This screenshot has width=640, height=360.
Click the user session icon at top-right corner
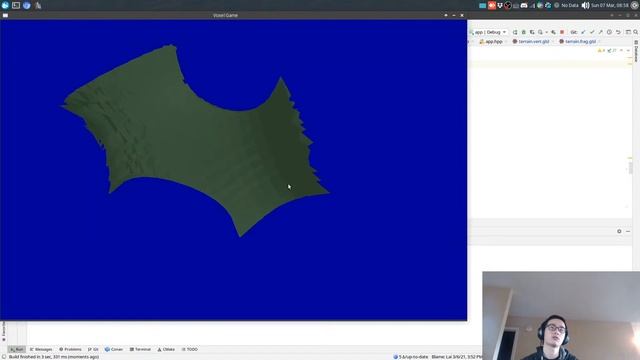click(635, 5)
